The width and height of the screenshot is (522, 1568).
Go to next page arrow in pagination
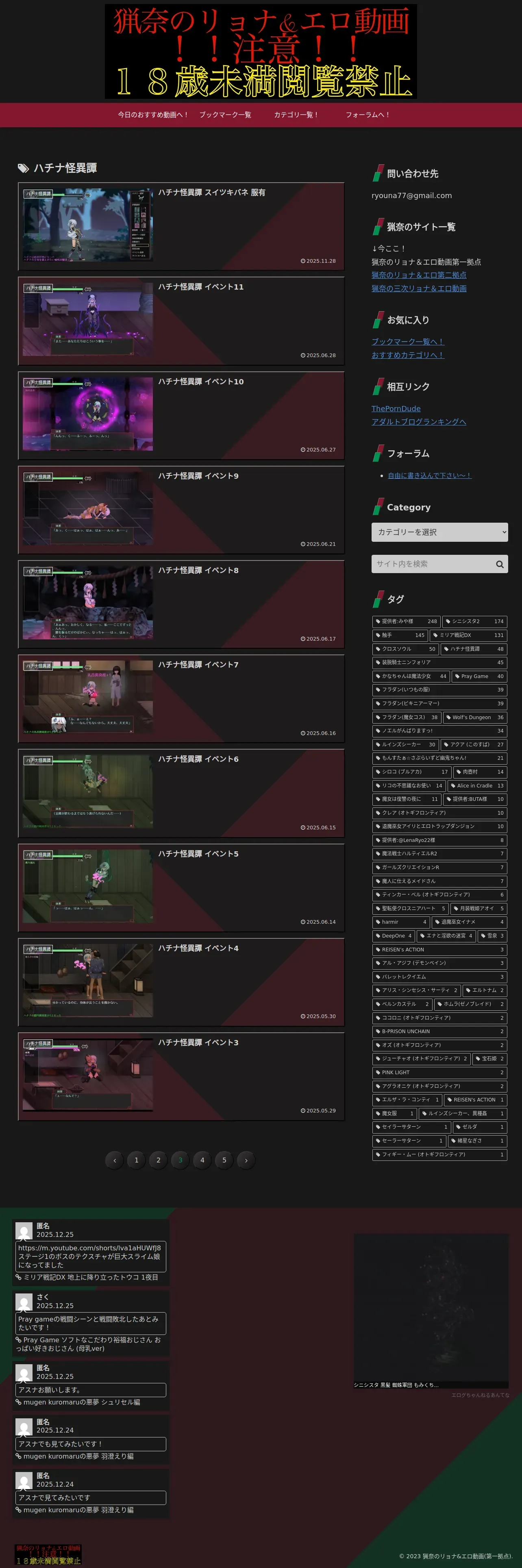246,1160
